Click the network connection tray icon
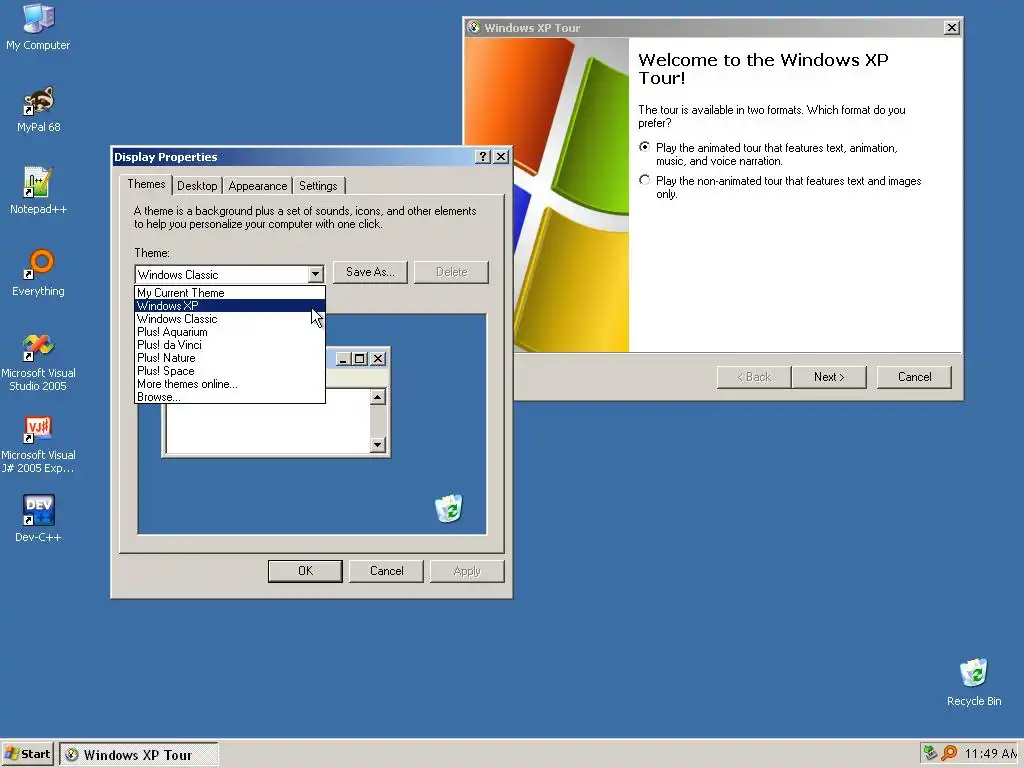 [x=930, y=753]
